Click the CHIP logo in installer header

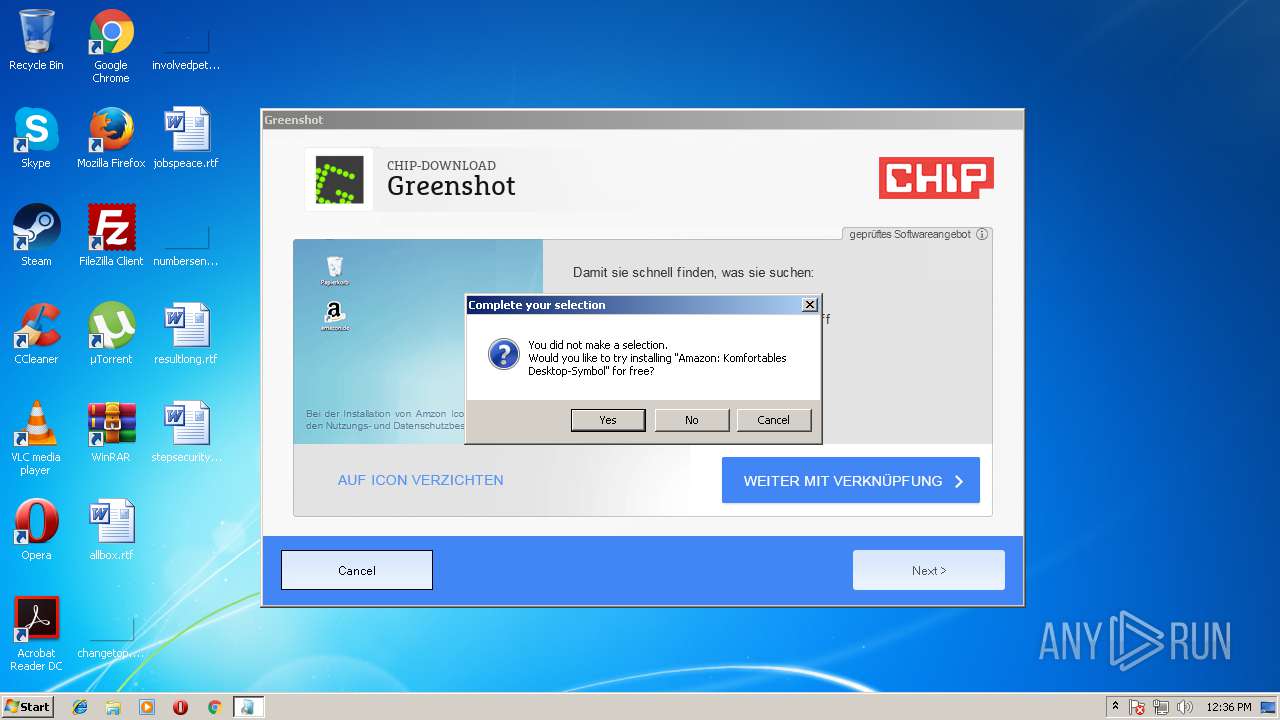point(936,178)
